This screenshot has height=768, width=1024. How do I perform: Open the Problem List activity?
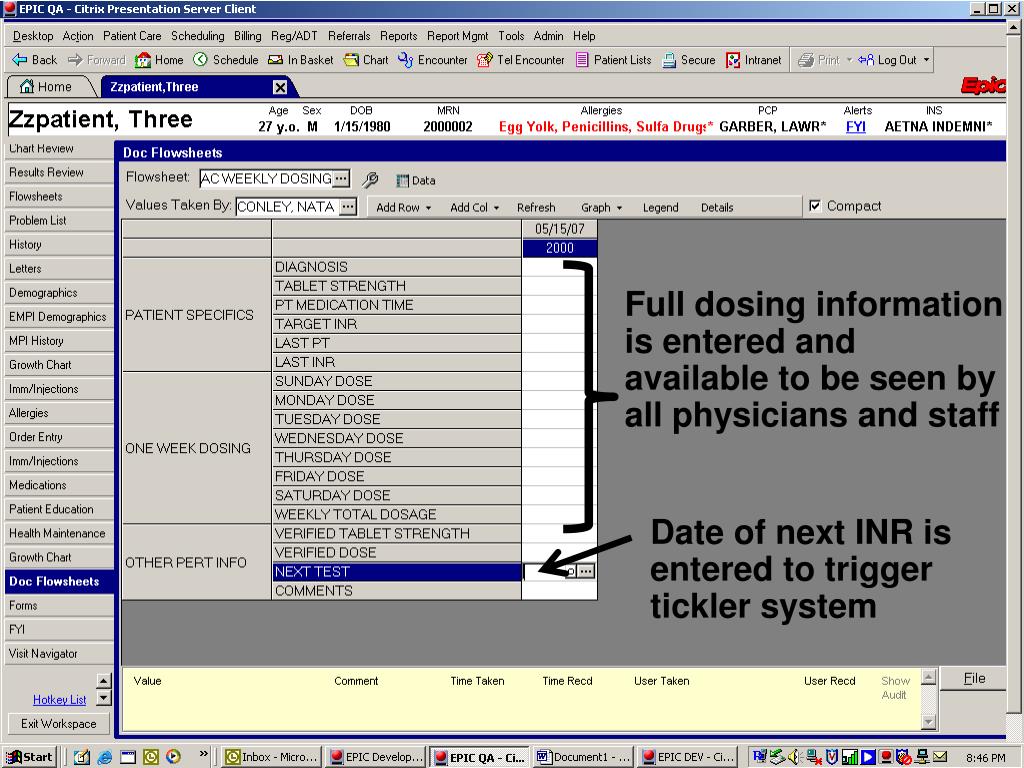pyautogui.click(x=59, y=221)
